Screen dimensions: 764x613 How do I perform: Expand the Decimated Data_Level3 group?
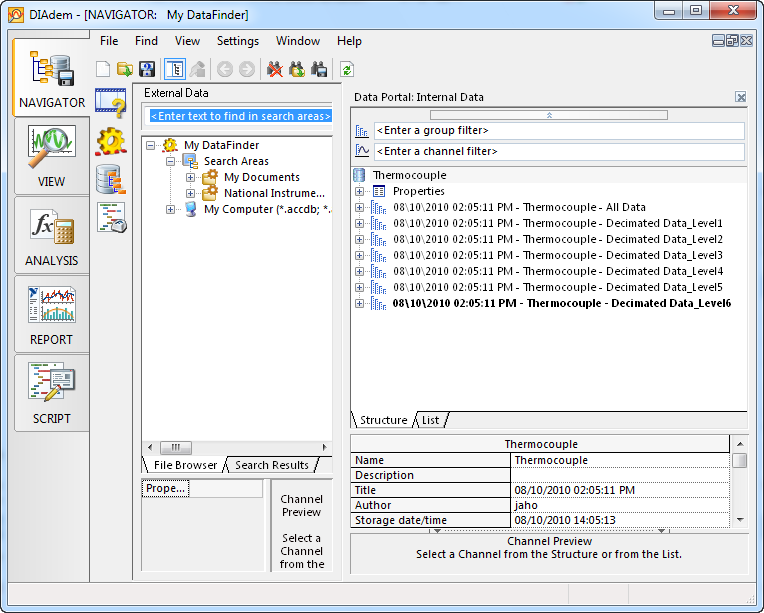(x=359, y=255)
